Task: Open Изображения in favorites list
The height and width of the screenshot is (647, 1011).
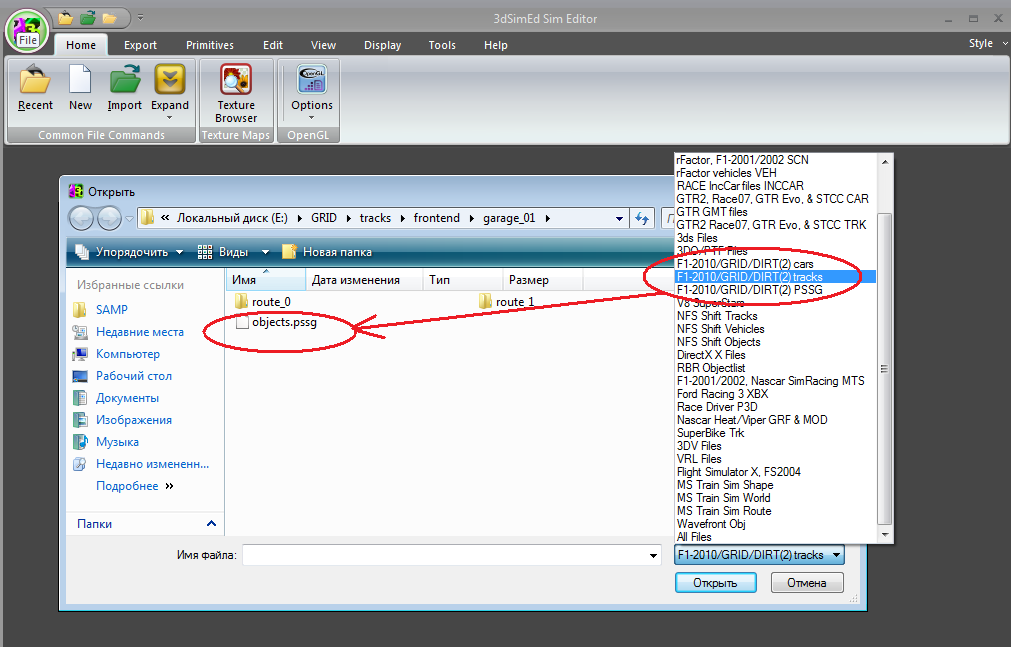Action: coord(133,420)
